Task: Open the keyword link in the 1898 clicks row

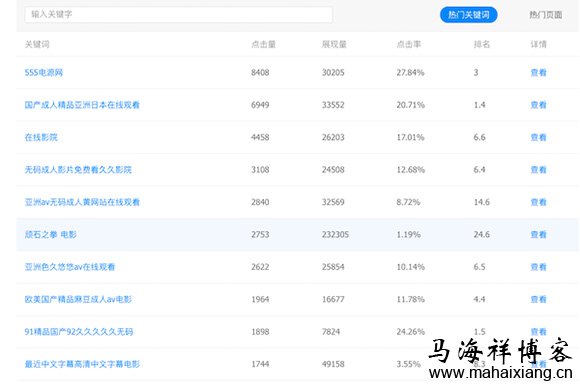Action: tap(79, 332)
